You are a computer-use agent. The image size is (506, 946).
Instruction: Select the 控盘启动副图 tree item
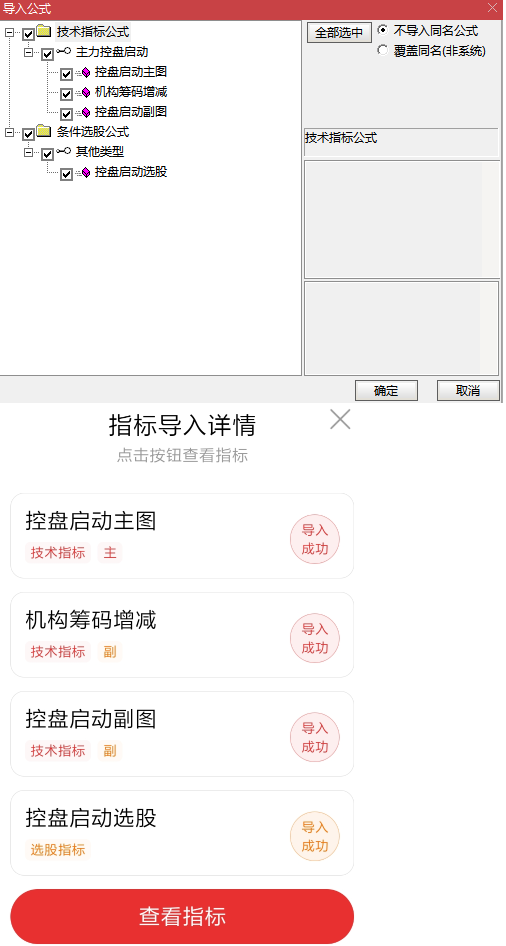click(x=131, y=112)
